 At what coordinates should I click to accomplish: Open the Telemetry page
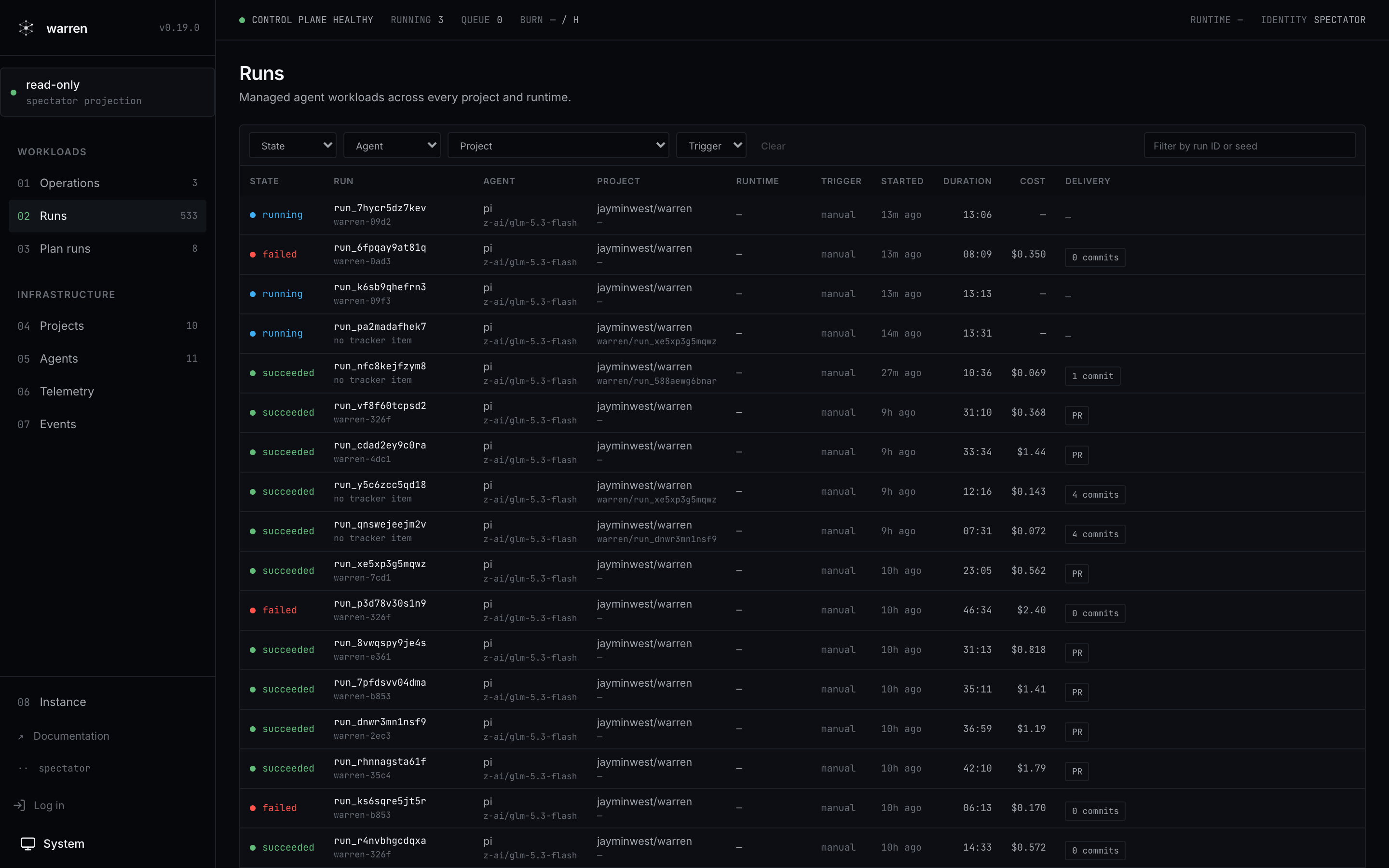point(108,392)
